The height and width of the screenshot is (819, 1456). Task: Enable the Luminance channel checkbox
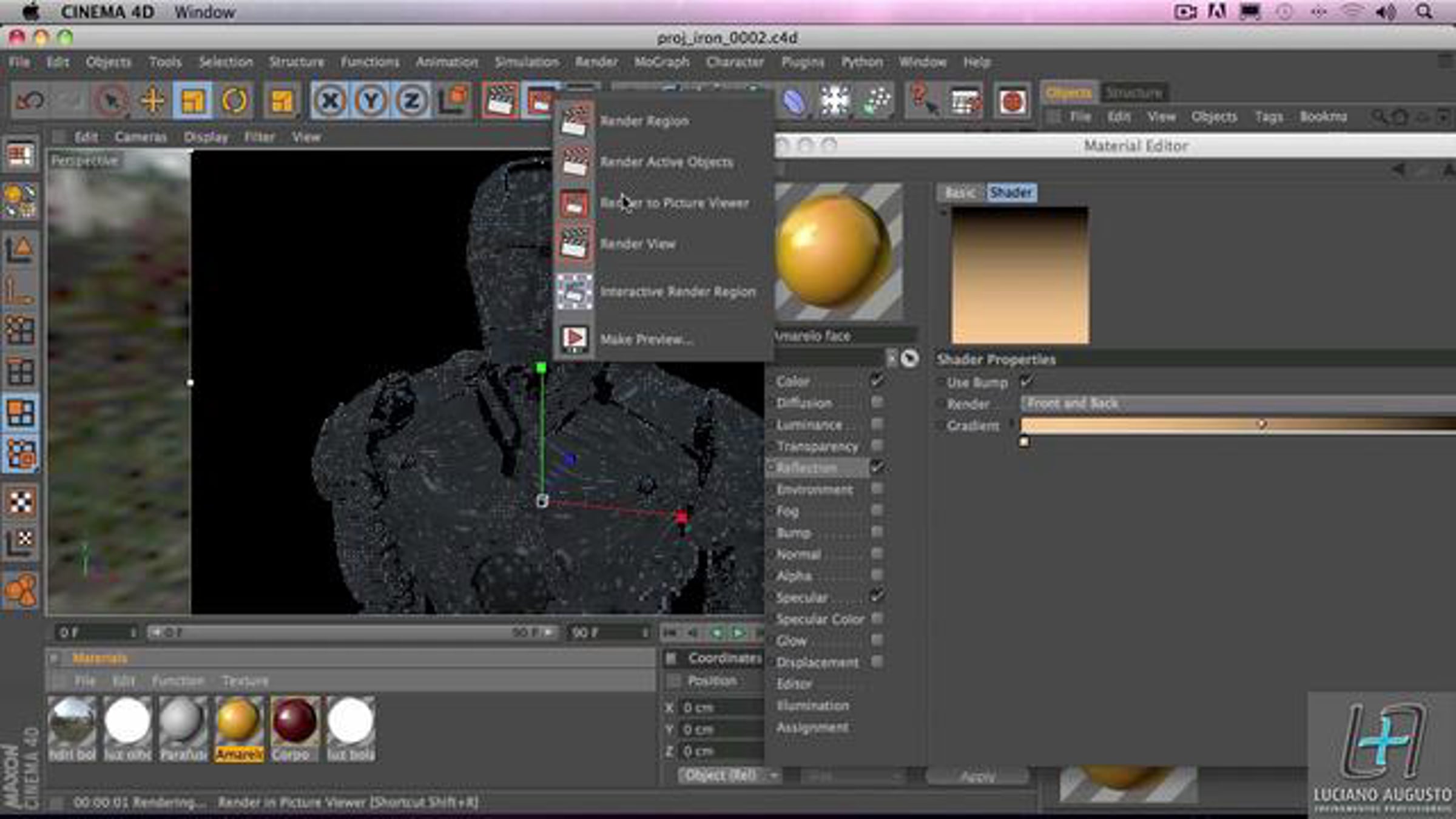coord(877,424)
